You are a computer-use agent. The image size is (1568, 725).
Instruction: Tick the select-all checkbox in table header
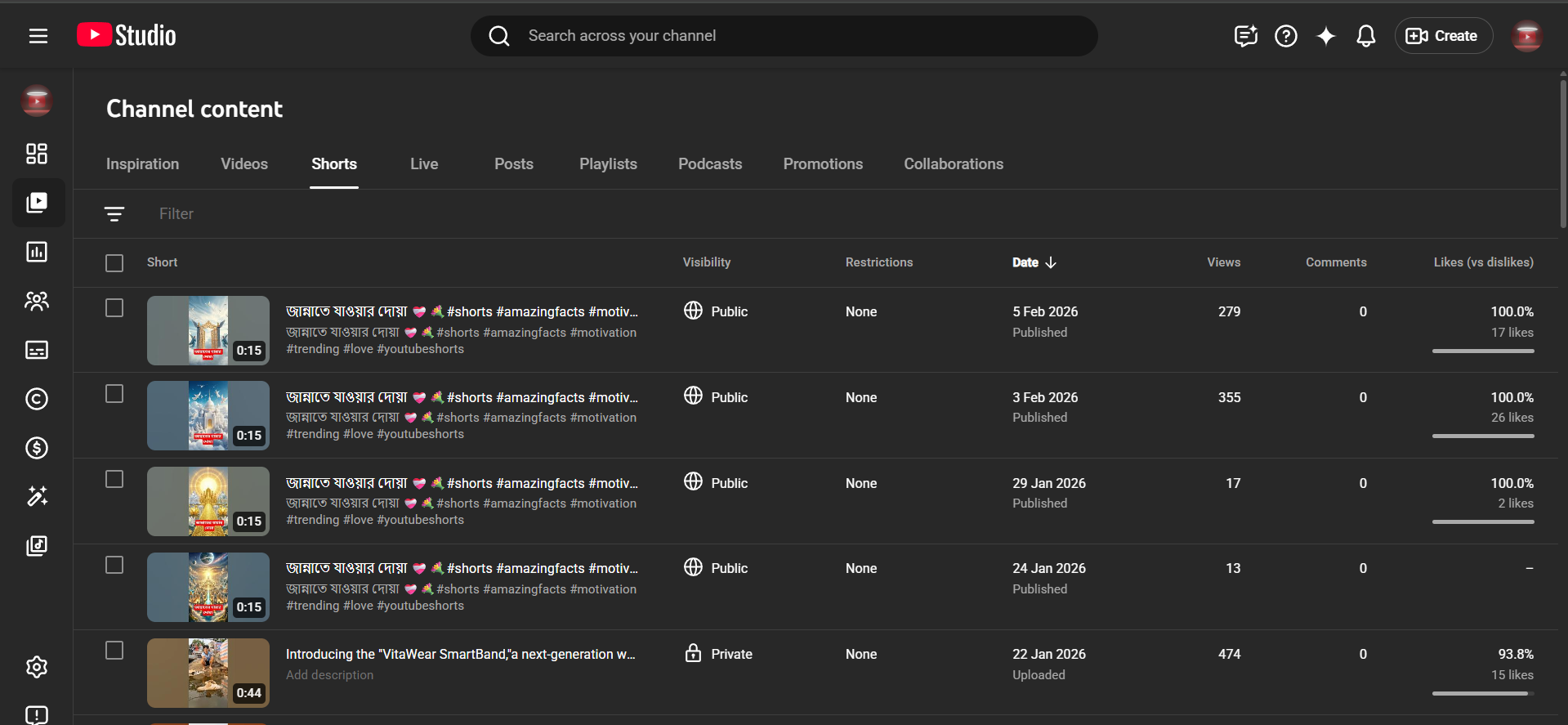click(114, 263)
